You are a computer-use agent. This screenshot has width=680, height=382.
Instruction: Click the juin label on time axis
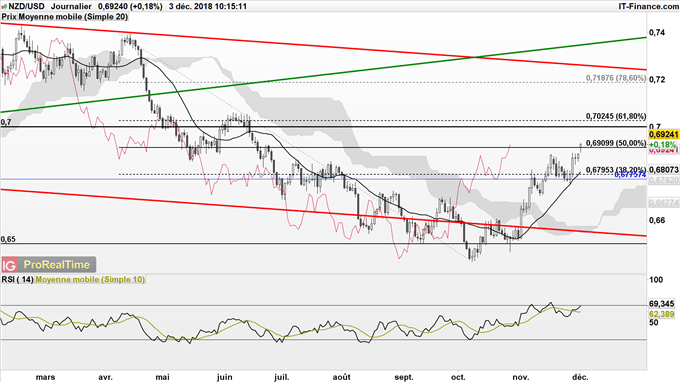pos(224,377)
